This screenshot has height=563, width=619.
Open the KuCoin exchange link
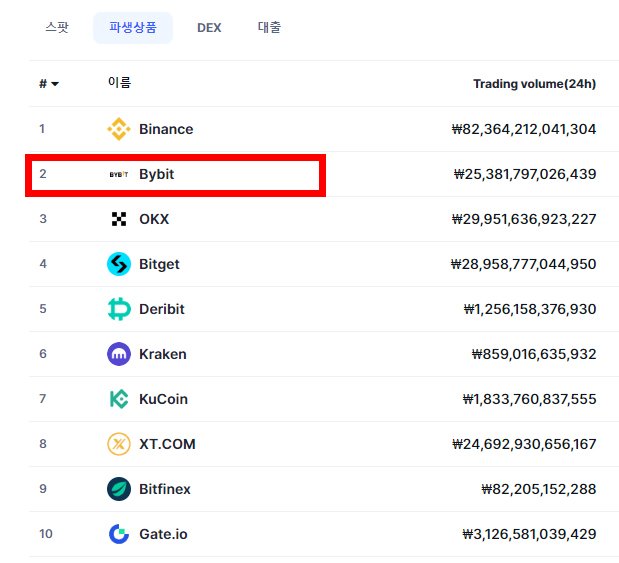[x=163, y=399]
